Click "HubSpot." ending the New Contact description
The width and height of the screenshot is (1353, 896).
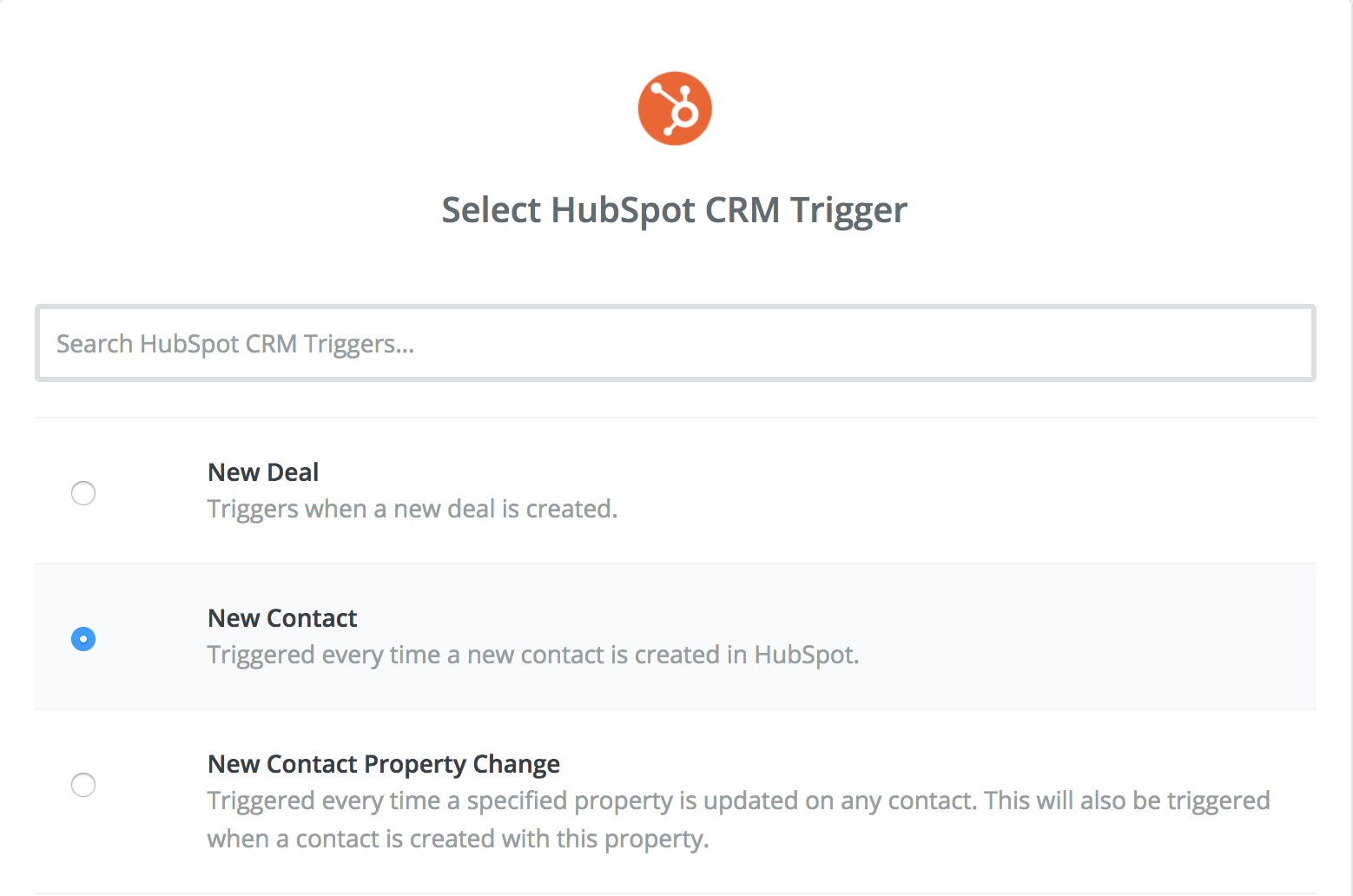pyautogui.click(x=807, y=655)
